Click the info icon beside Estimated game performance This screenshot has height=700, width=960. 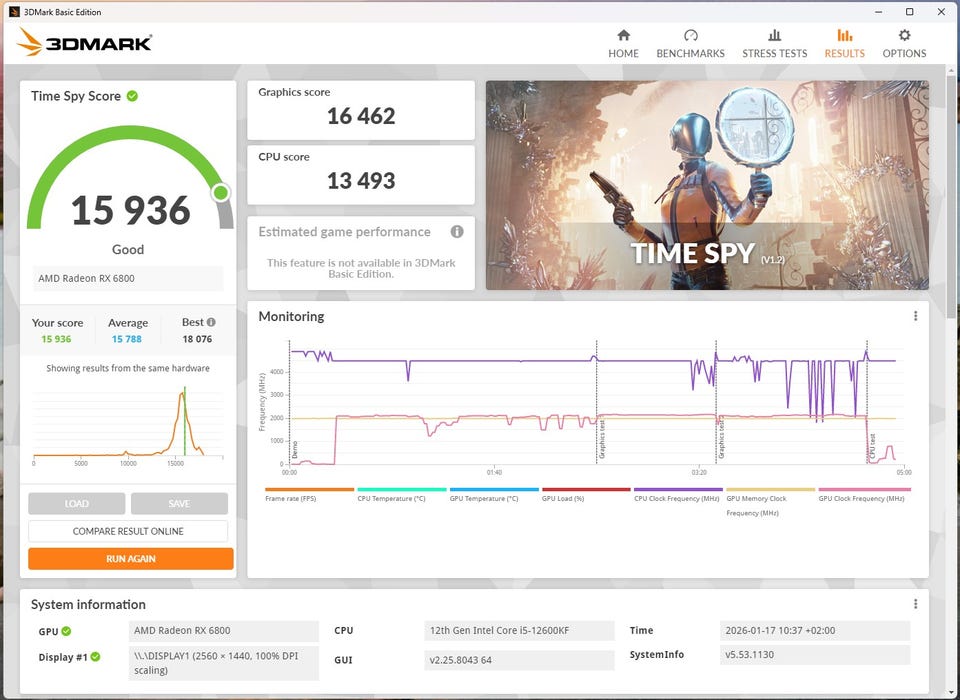(x=457, y=231)
